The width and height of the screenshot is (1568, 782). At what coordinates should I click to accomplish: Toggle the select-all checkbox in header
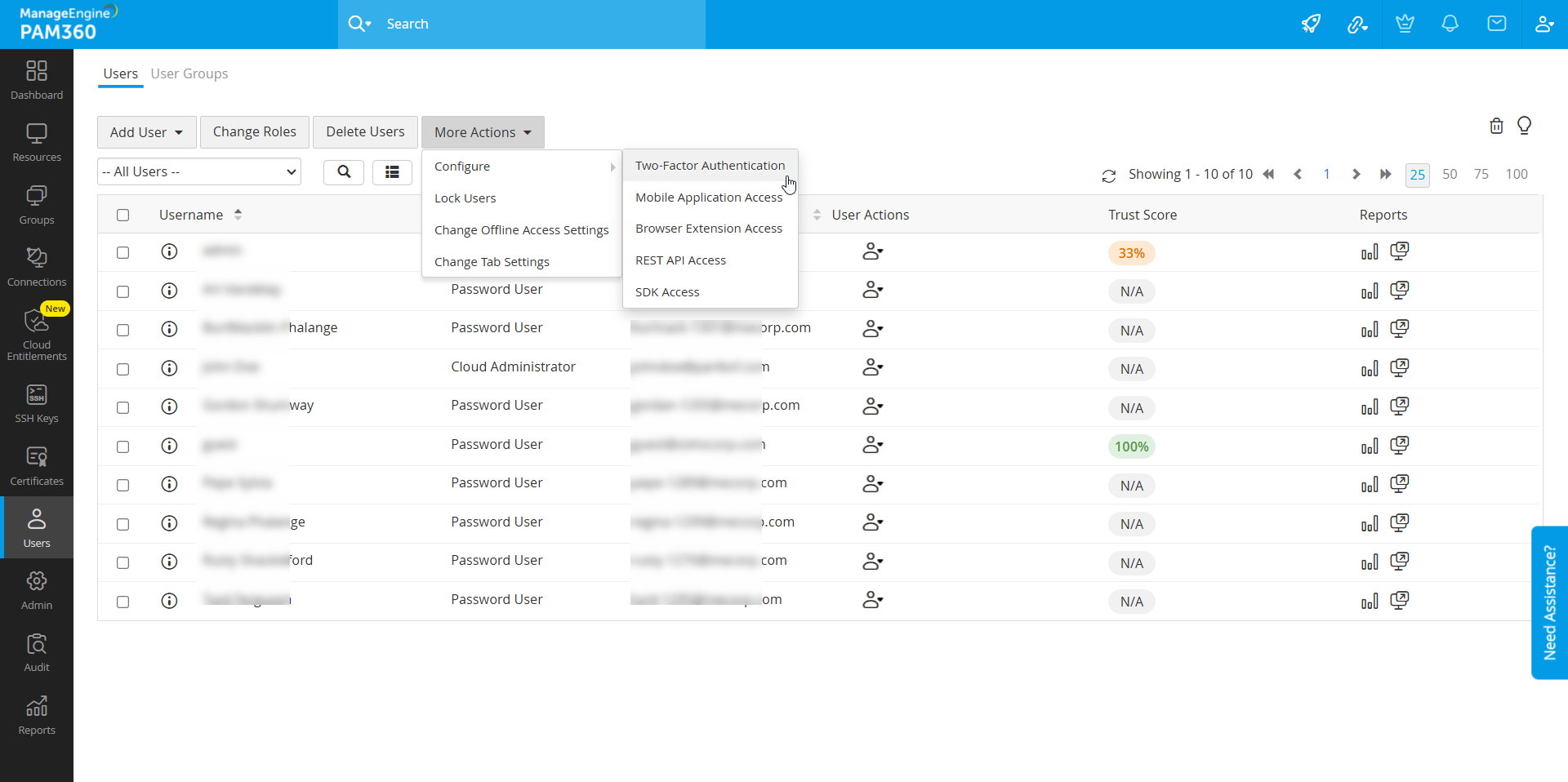tap(122, 215)
